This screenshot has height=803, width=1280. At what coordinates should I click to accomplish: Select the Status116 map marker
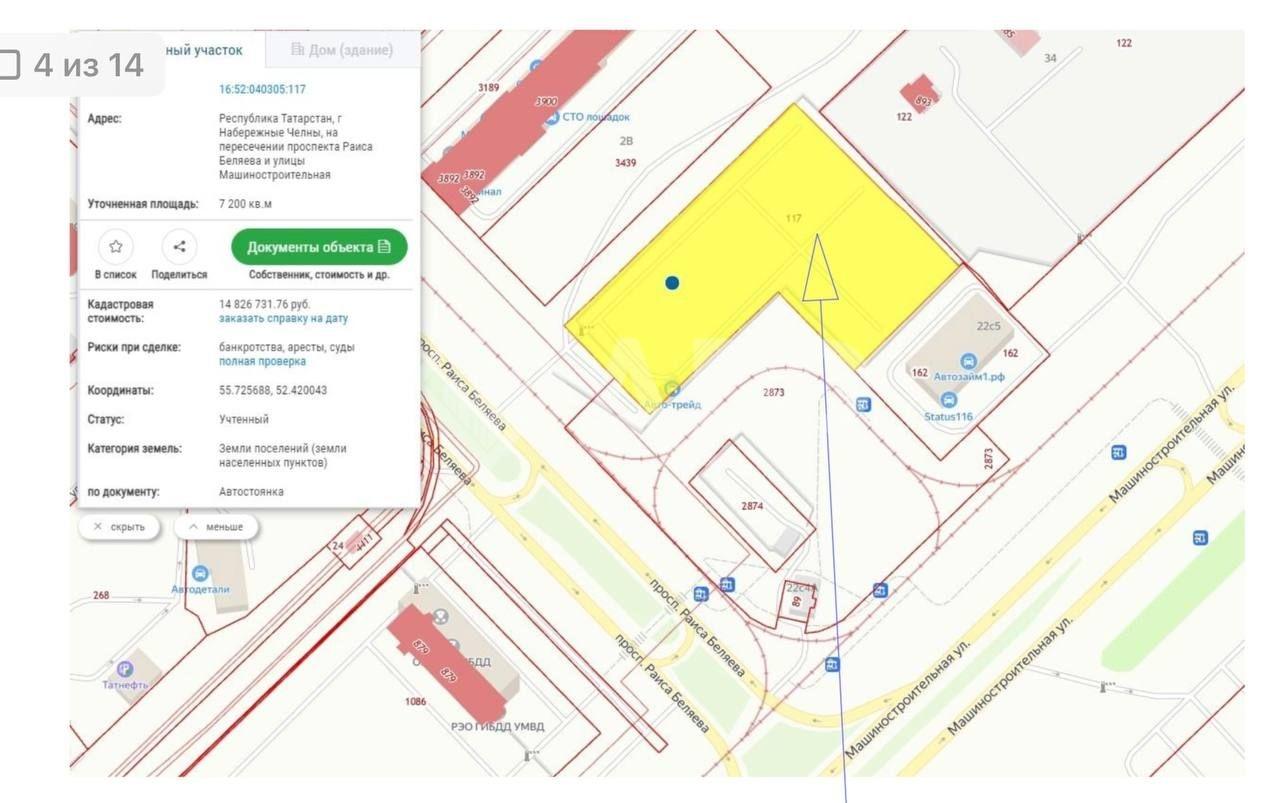(948, 400)
